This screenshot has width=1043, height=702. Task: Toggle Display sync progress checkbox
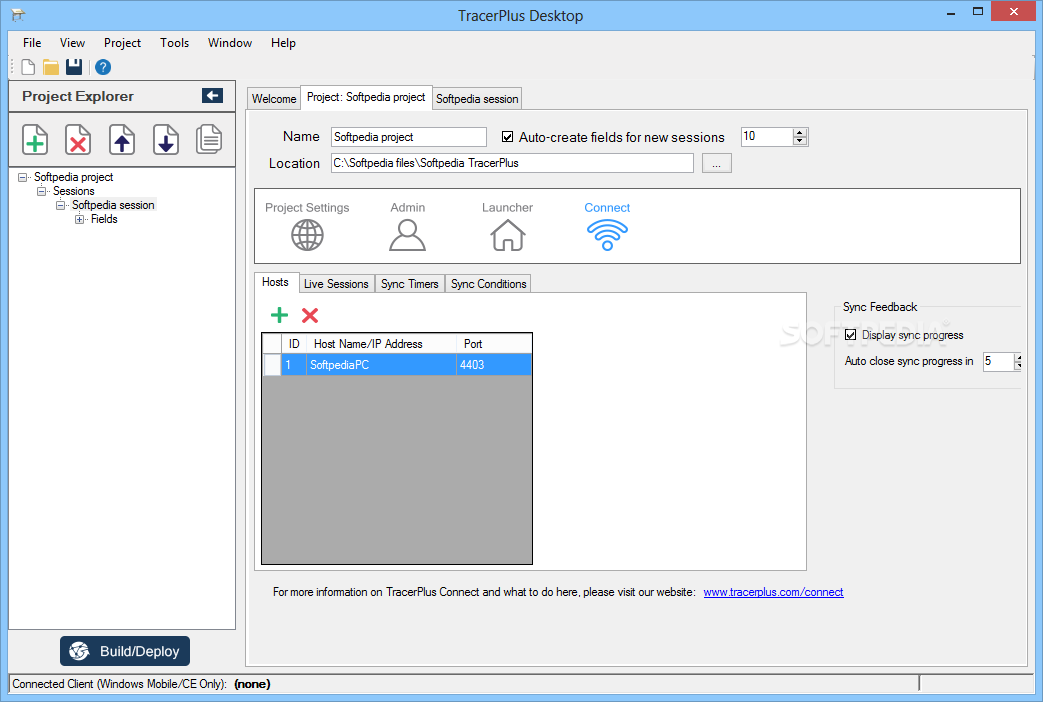[850, 335]
